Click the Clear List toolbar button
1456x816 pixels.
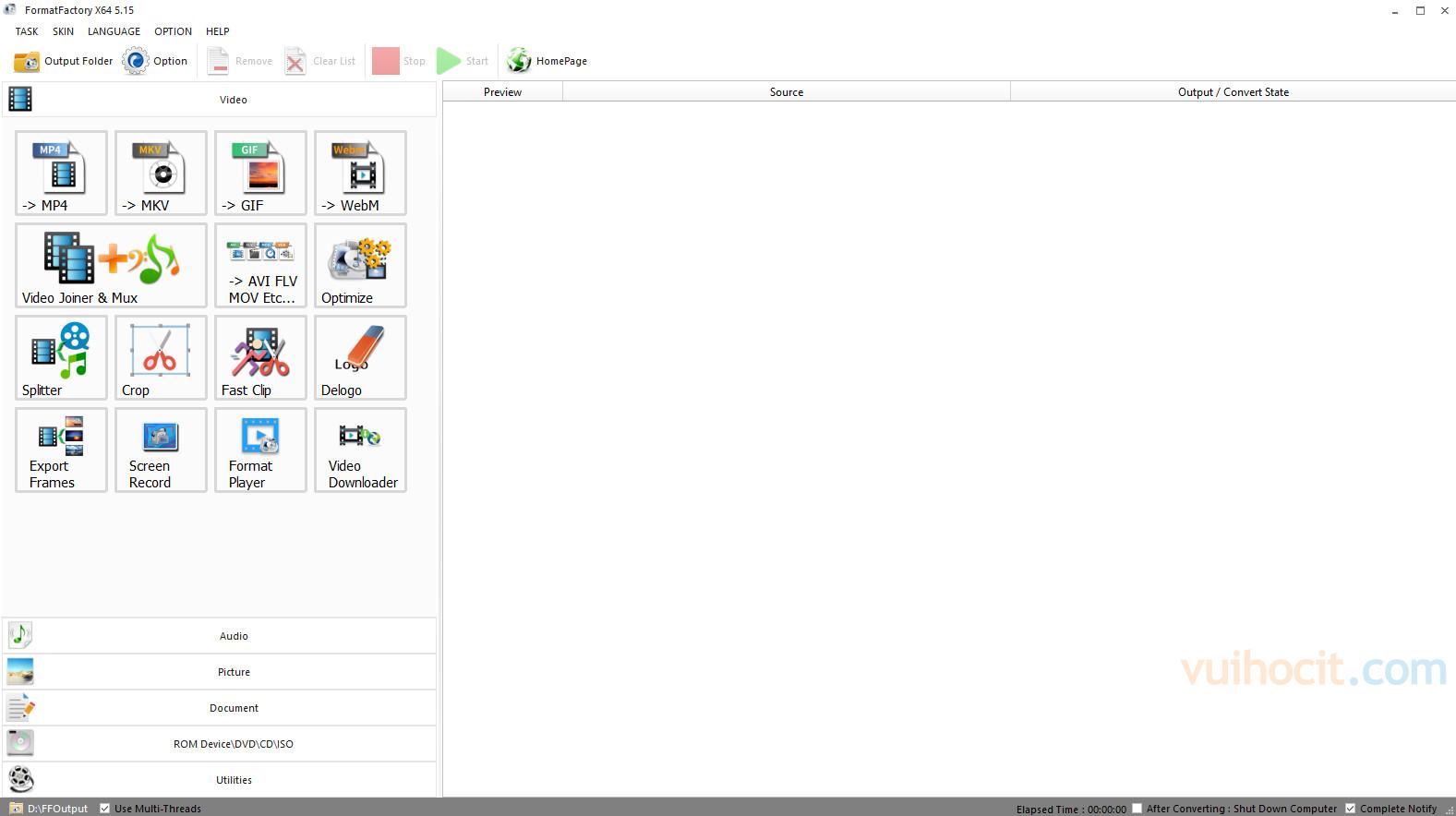[x=319, y=61]
